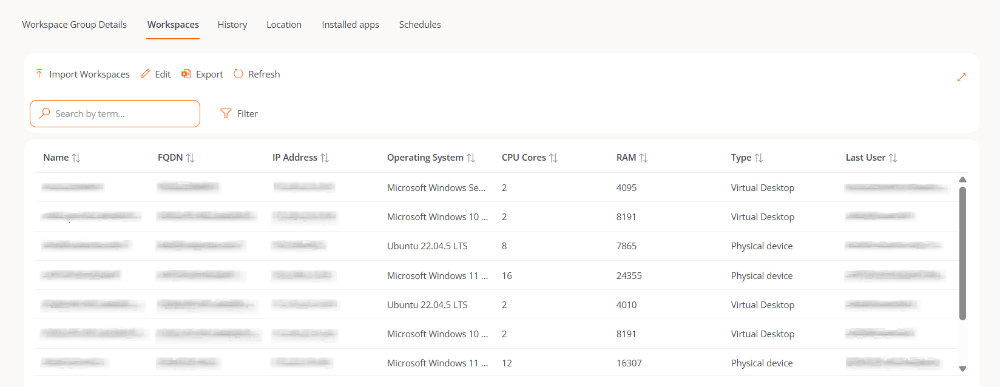The height and width of the screenshot is (387, 1000).
Task: Click Physical device in the 7865 RAM row
Action: pos(762,246)
